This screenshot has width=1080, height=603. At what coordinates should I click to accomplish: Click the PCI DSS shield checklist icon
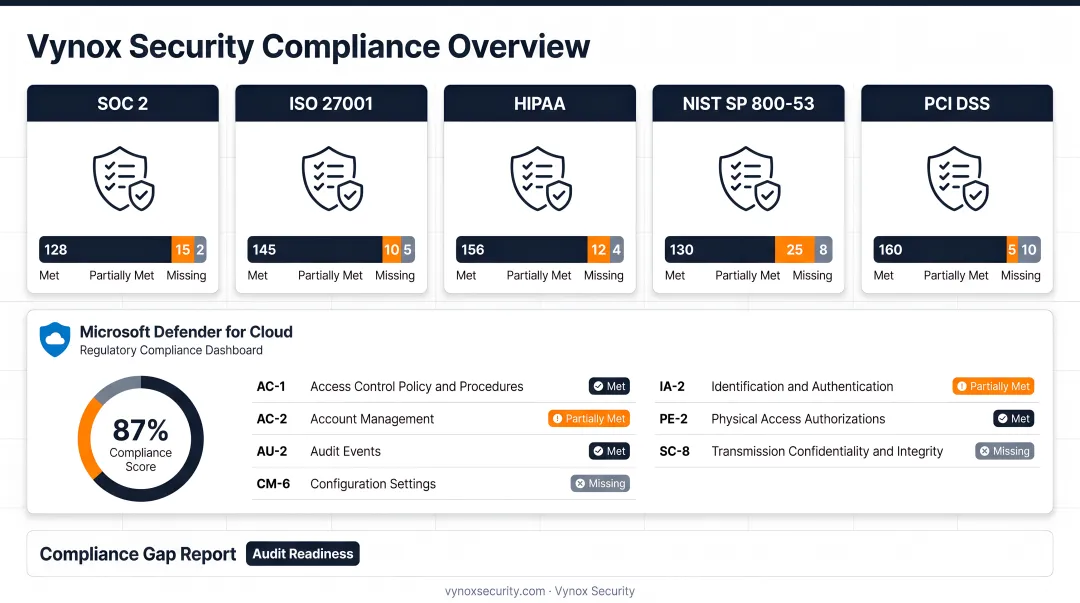pyautogui.click(x=958, y=178)
